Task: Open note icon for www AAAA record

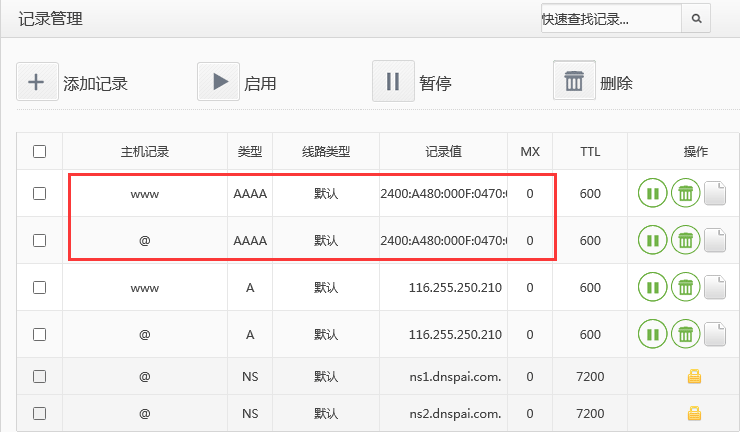Action: (x=714, y=194)
